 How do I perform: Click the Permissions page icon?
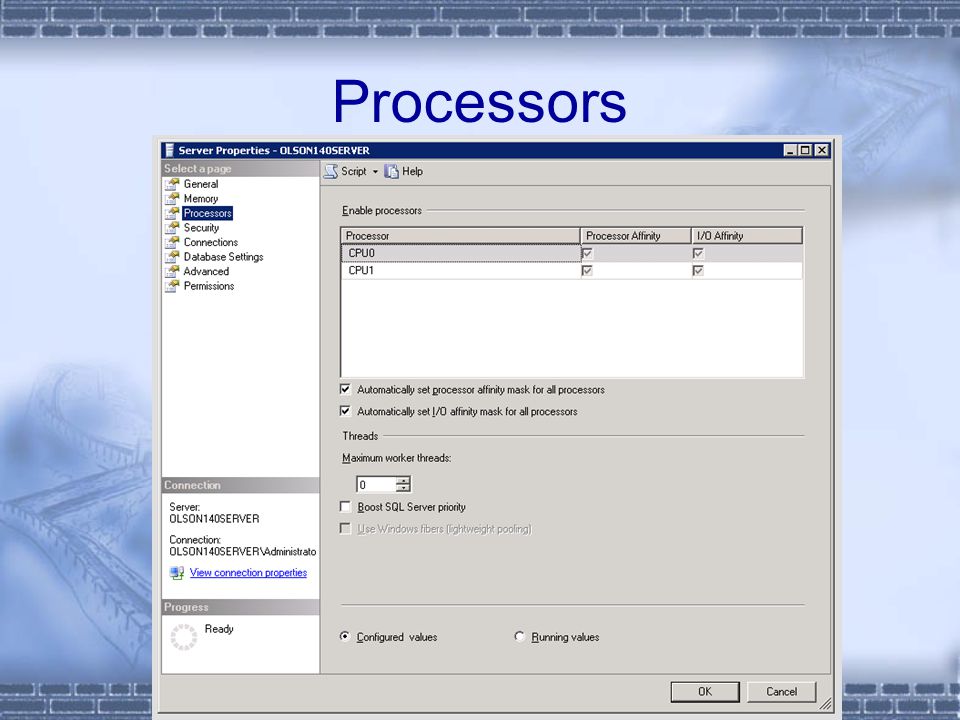click(172, 286)
